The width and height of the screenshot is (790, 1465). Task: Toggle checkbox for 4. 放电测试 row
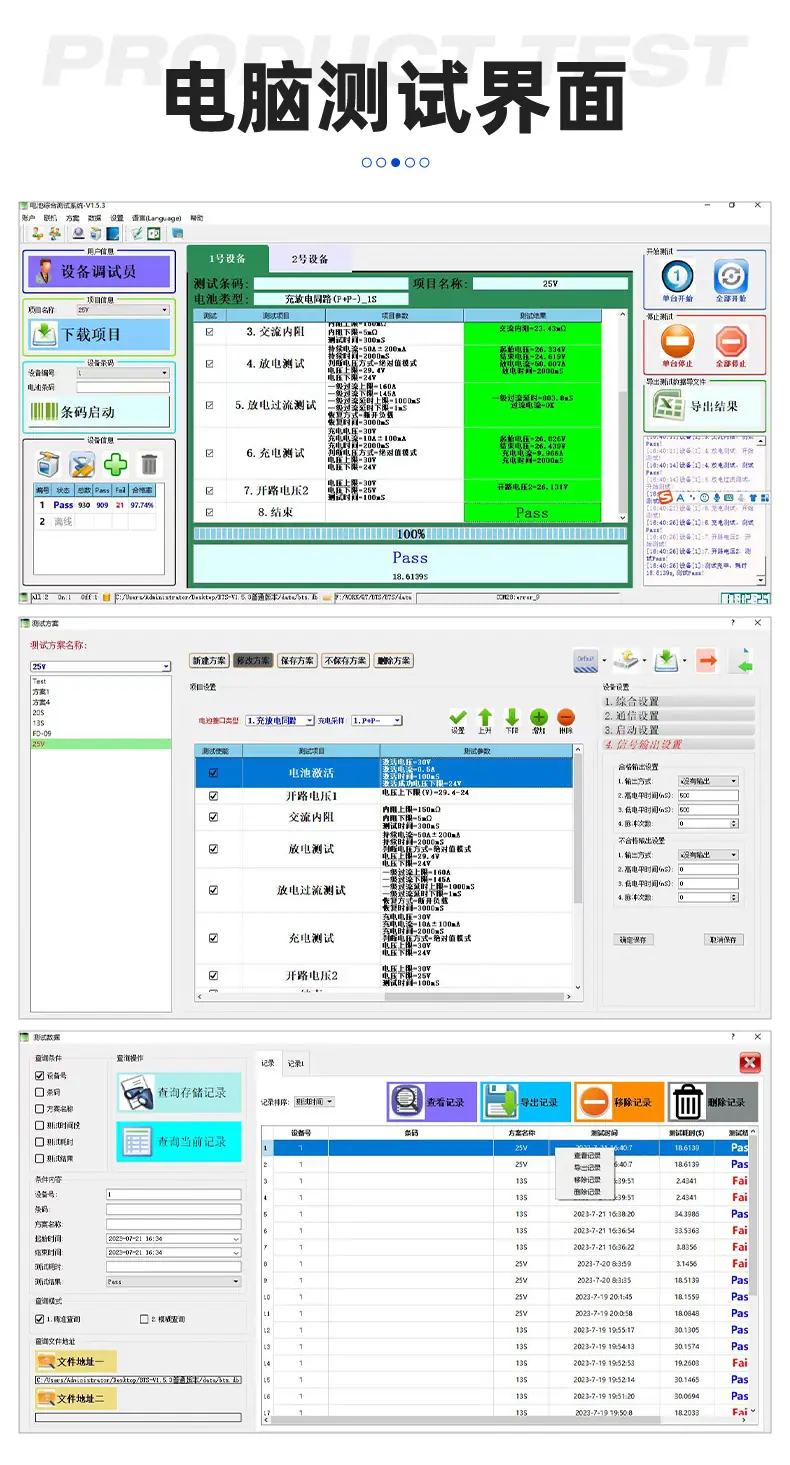pos(209,364)
